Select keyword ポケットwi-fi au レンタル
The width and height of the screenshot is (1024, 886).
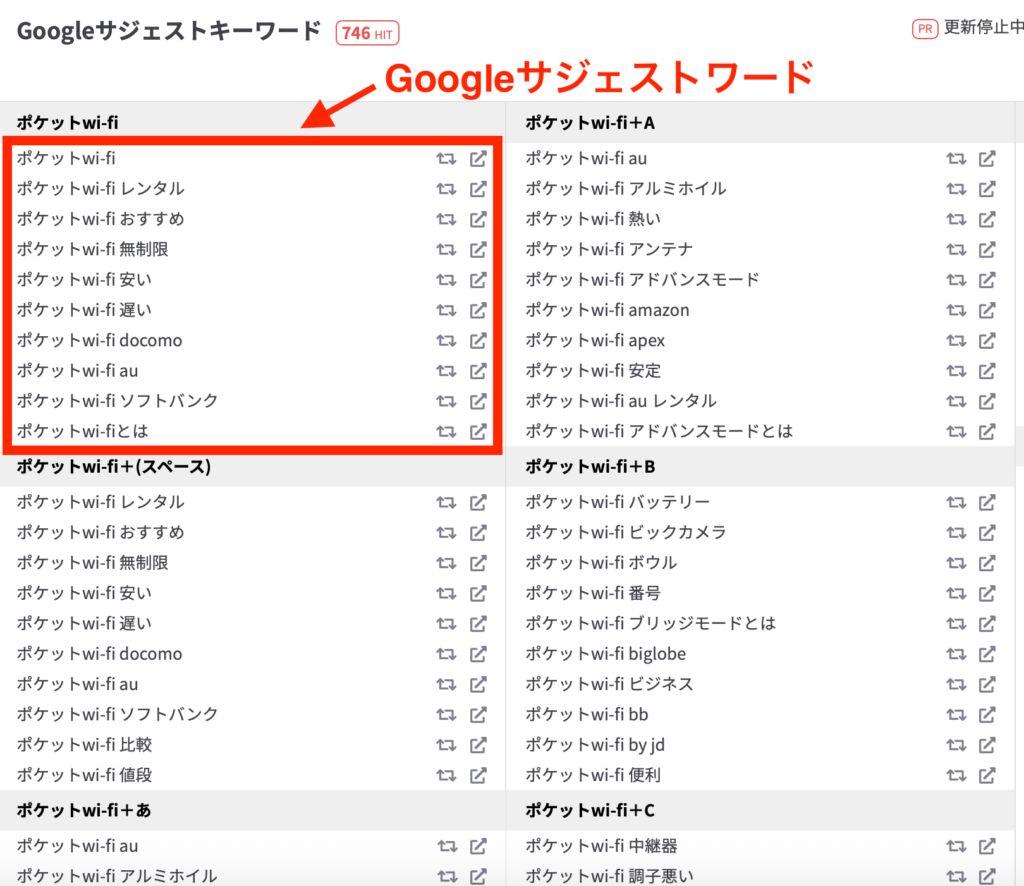621,400
